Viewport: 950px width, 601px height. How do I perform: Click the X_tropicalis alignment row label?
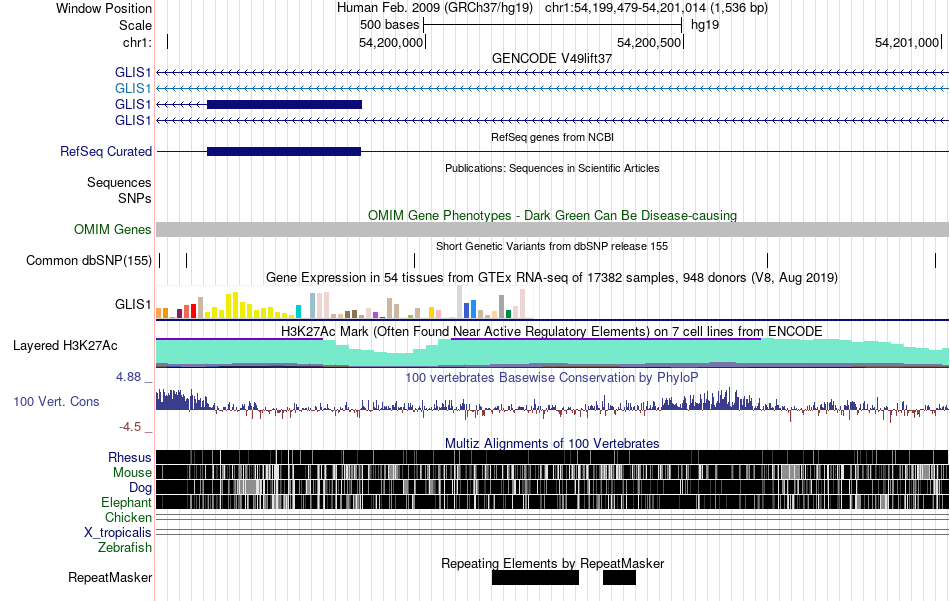tap(118, 533)
